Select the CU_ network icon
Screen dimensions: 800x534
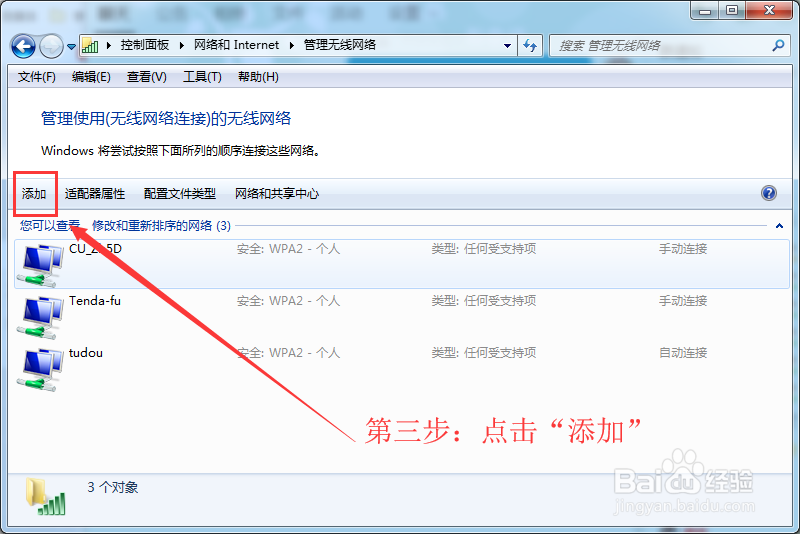(40, 266)
